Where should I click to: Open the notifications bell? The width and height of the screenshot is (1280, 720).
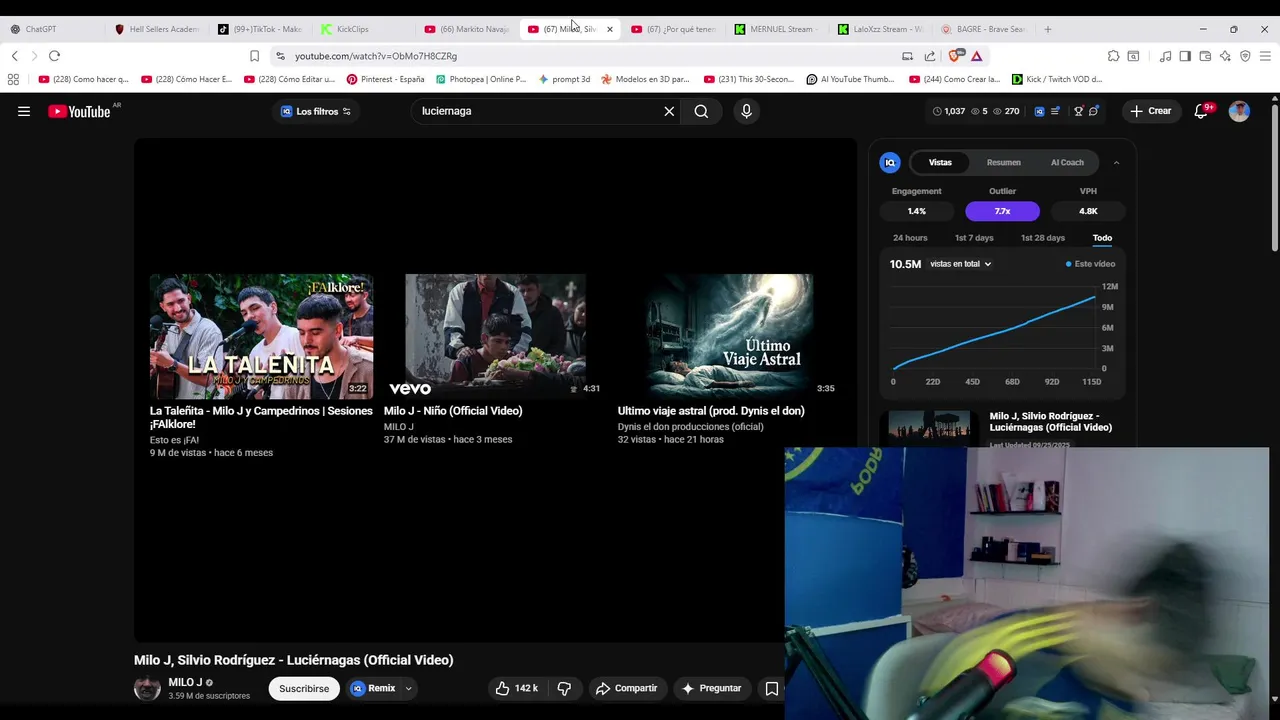point(1202,111)
